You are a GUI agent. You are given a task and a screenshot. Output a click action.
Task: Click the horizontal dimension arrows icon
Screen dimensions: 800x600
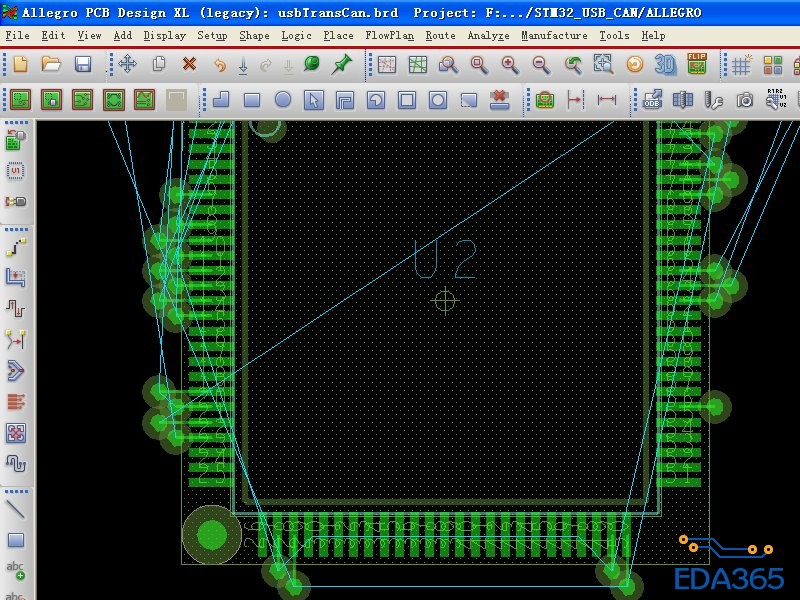[x=607, y=99]
